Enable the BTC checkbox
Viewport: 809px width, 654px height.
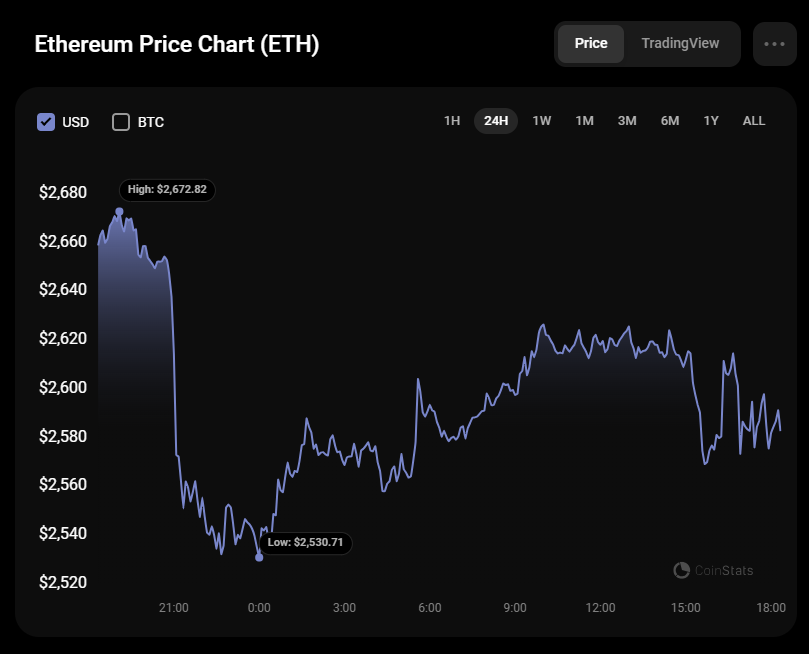point(121,121)
